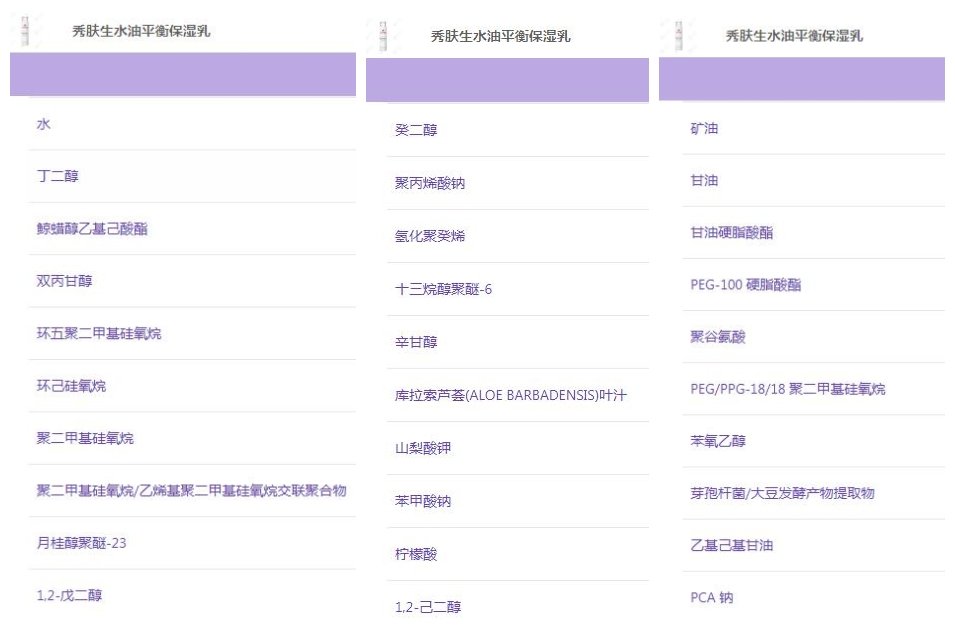Click the 矿油 ingredient
955x629 pixels.
(x=704, y=129)
